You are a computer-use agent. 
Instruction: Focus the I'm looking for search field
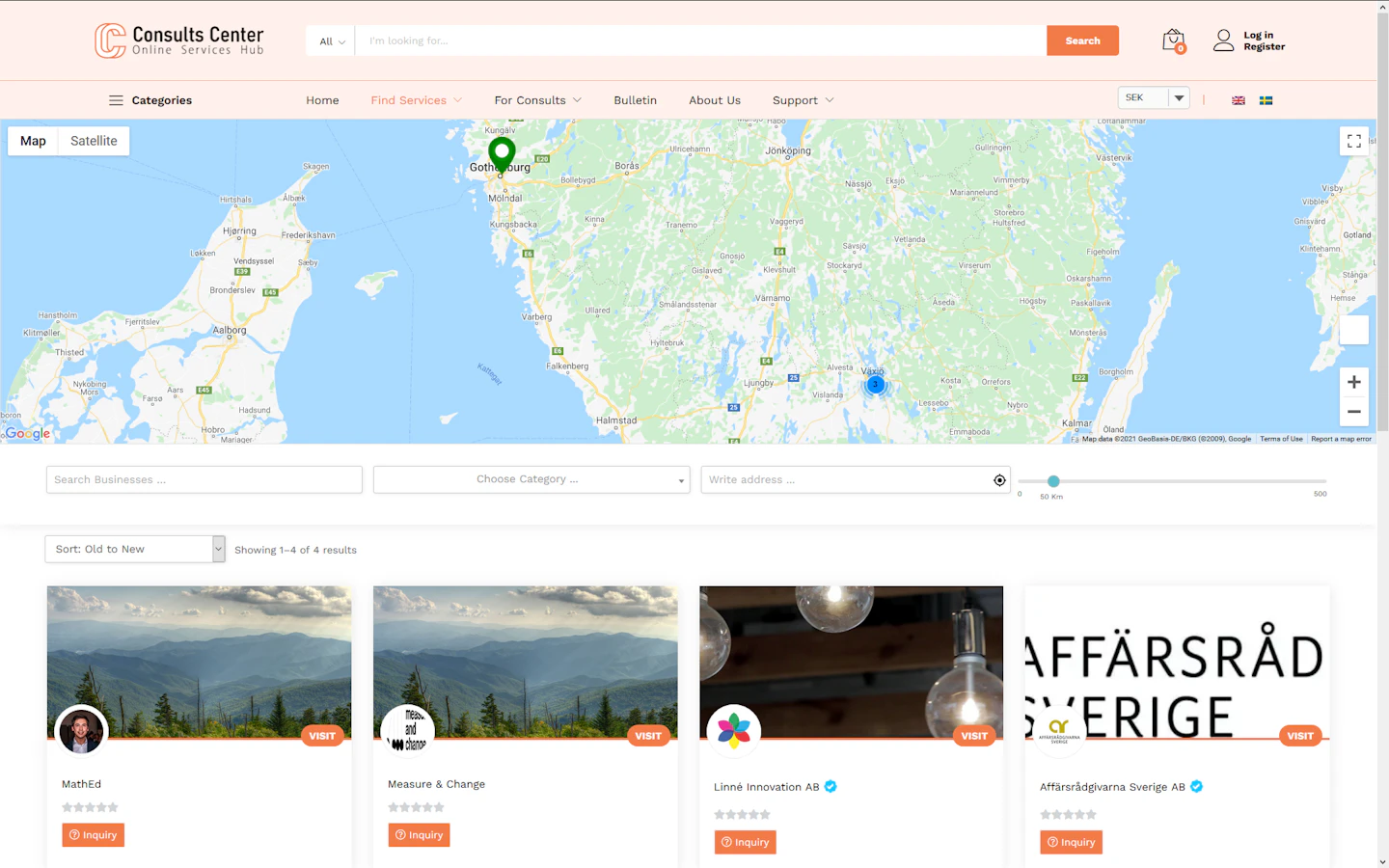click(700, 41)
